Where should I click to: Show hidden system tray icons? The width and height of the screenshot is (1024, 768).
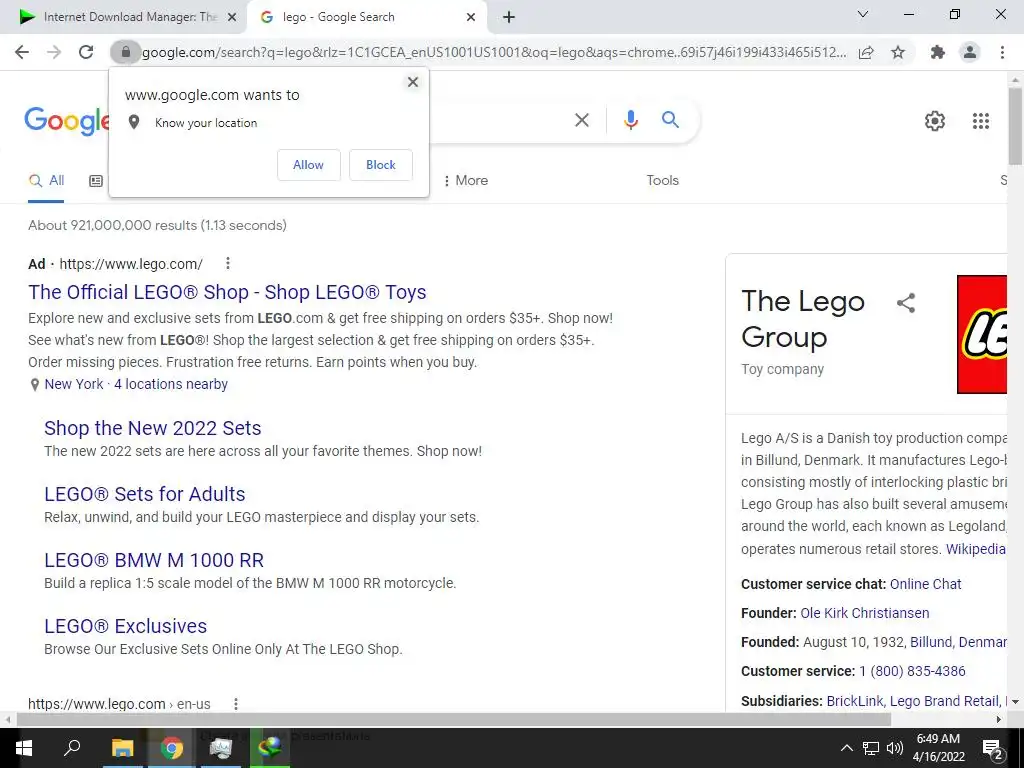pyautogui.click(x=846, y=748)
